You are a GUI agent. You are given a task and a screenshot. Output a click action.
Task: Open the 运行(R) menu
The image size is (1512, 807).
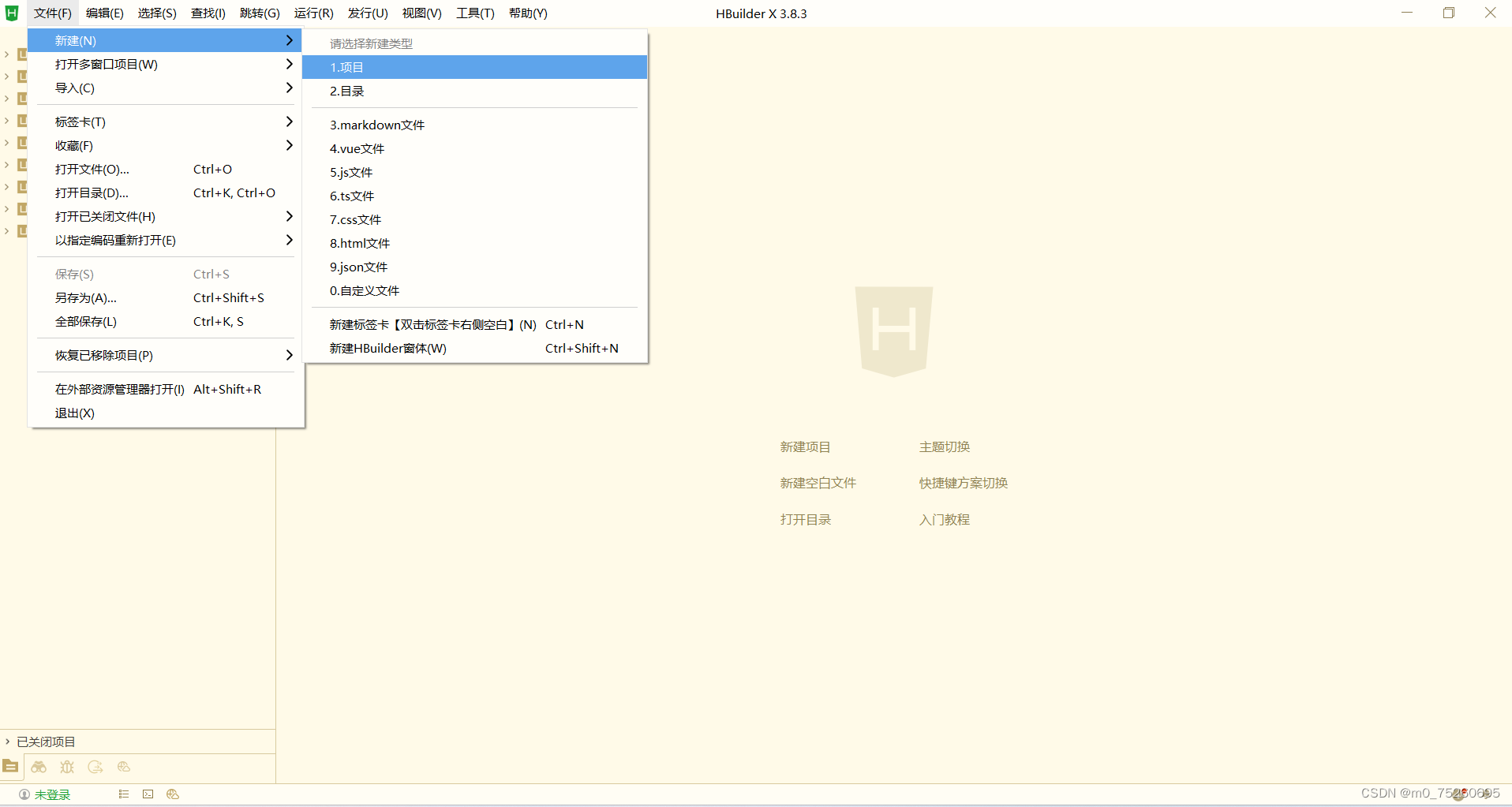[x=313, y=13]
